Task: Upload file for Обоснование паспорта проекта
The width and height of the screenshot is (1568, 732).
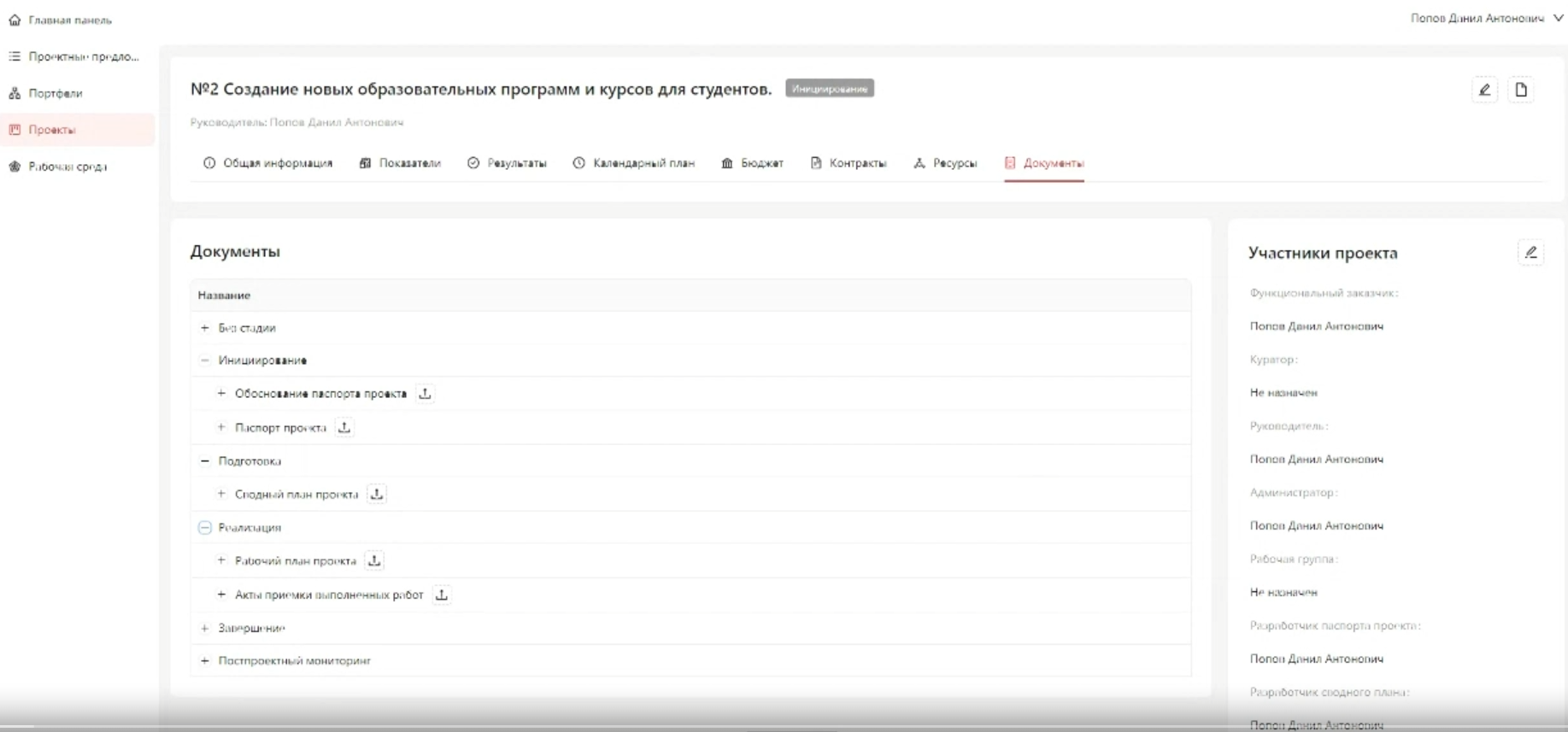Action: tap(425, 394)
